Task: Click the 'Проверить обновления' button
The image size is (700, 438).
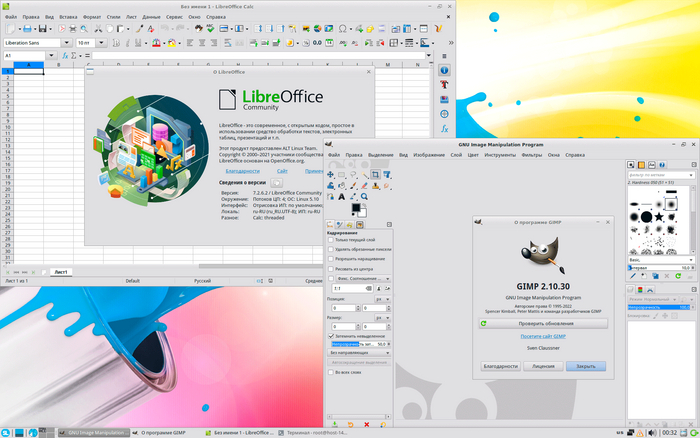Action: point(543,323)
